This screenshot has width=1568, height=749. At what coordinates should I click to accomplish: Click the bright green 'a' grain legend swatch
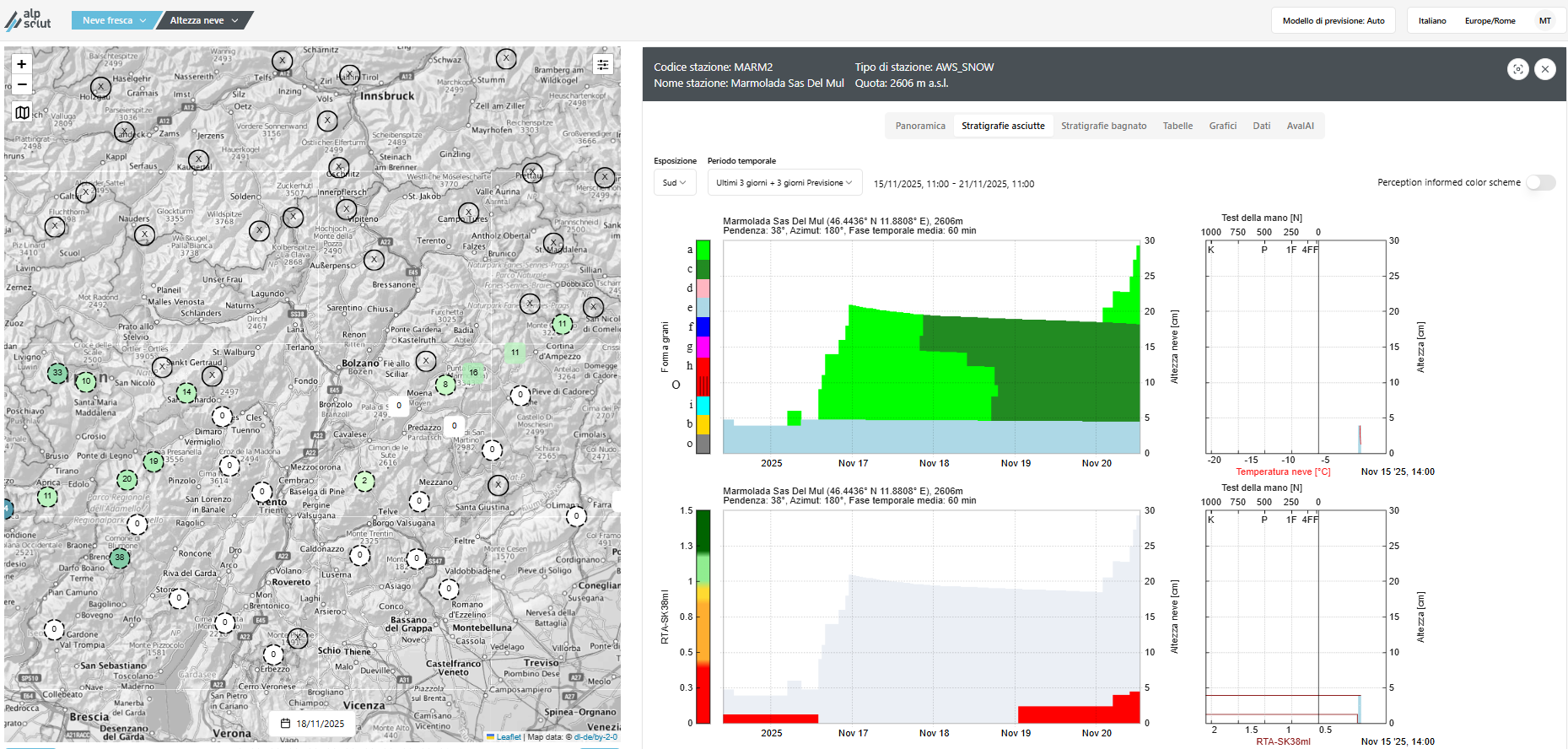(703, 250)
